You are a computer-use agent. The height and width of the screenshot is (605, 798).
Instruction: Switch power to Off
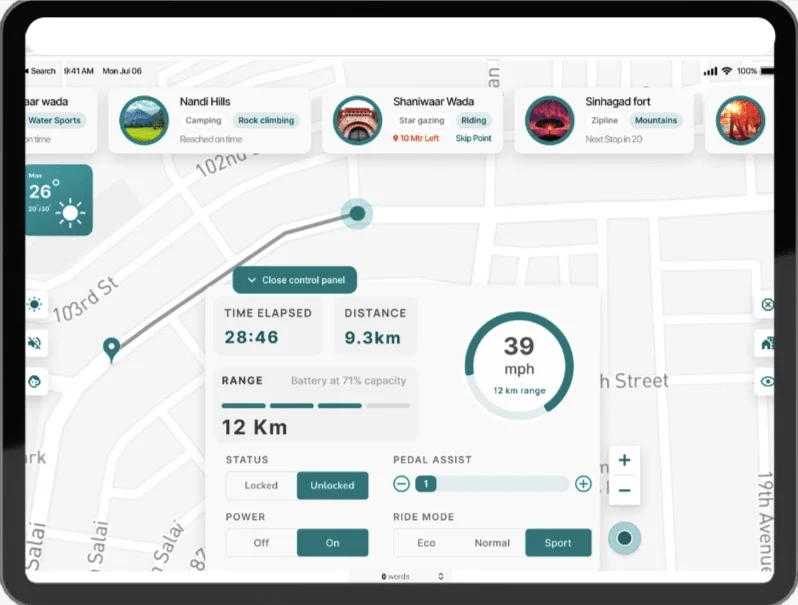261,543
